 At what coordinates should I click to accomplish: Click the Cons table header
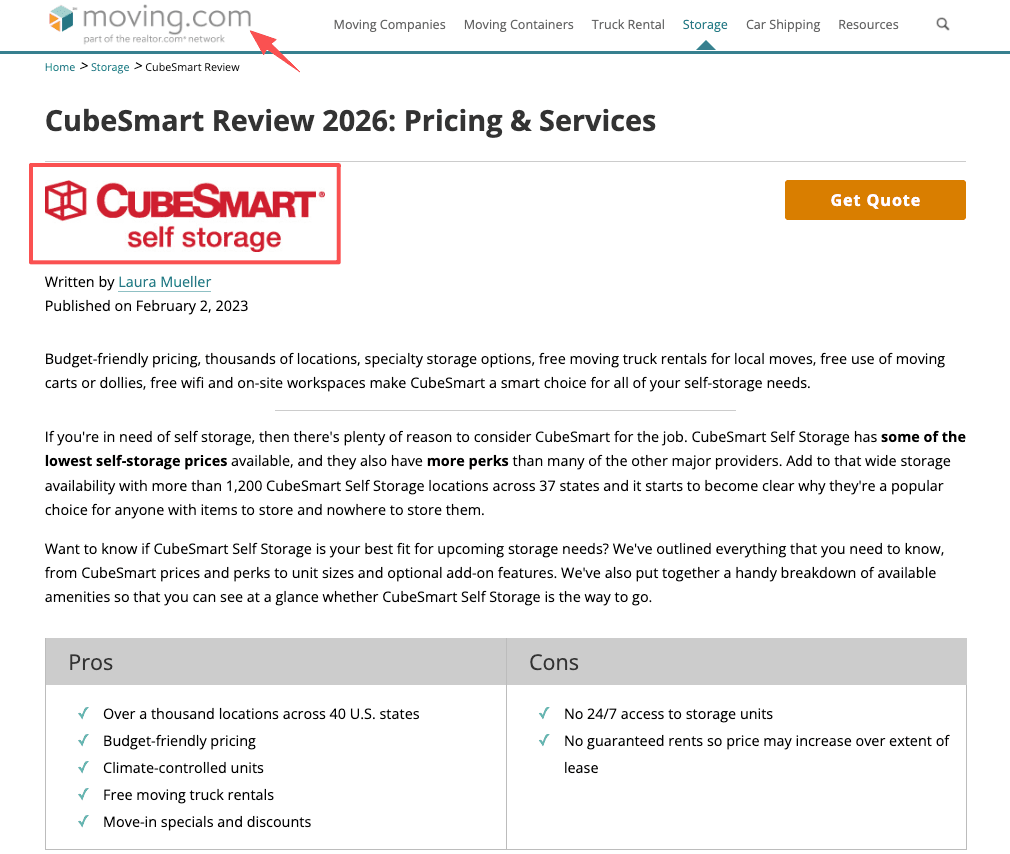pyautogui.click(x=553, y=661)
